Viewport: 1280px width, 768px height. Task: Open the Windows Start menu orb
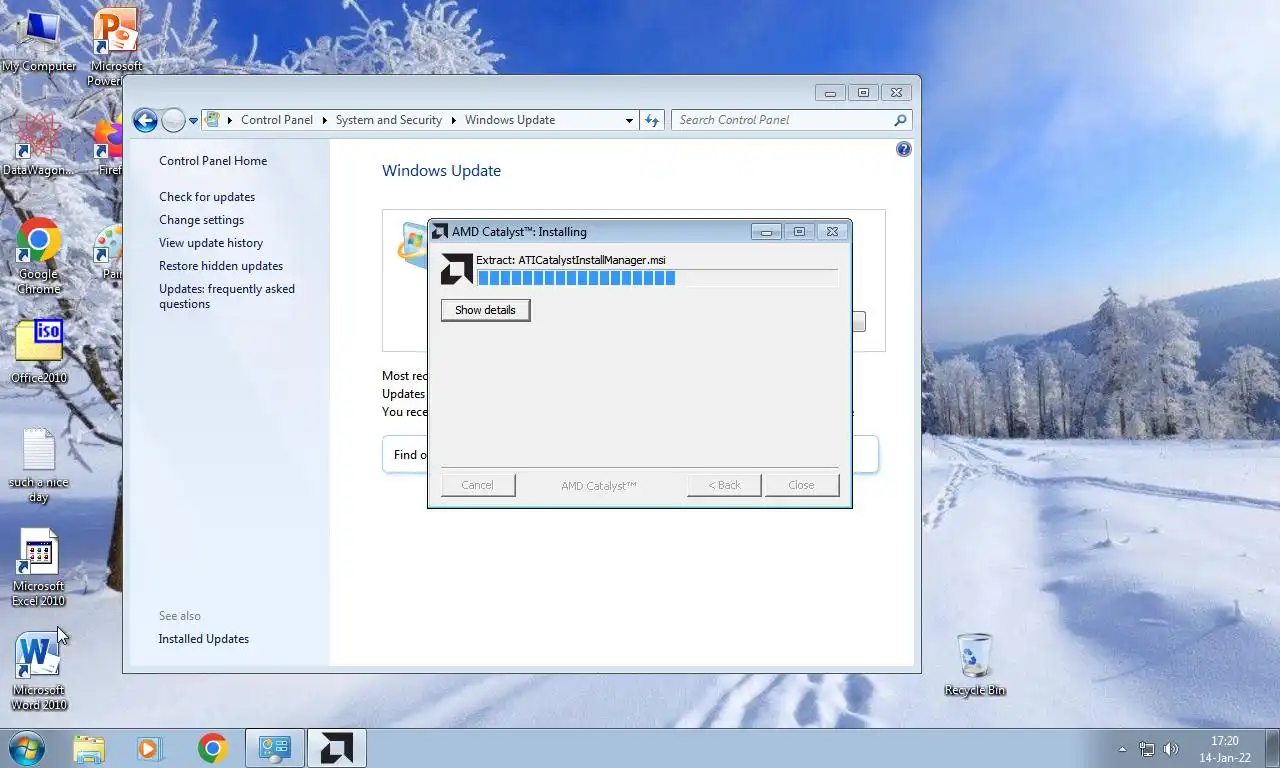[27, 748]
